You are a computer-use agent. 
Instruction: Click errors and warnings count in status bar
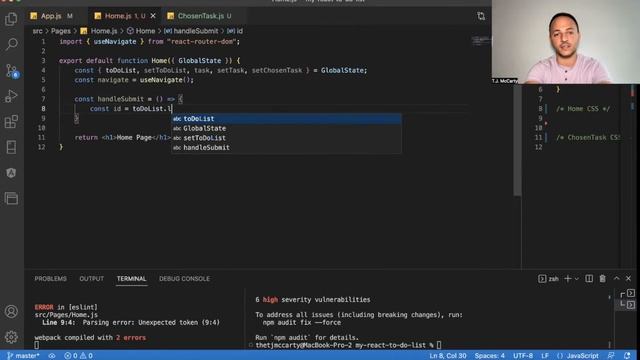(x=78, y=356)
